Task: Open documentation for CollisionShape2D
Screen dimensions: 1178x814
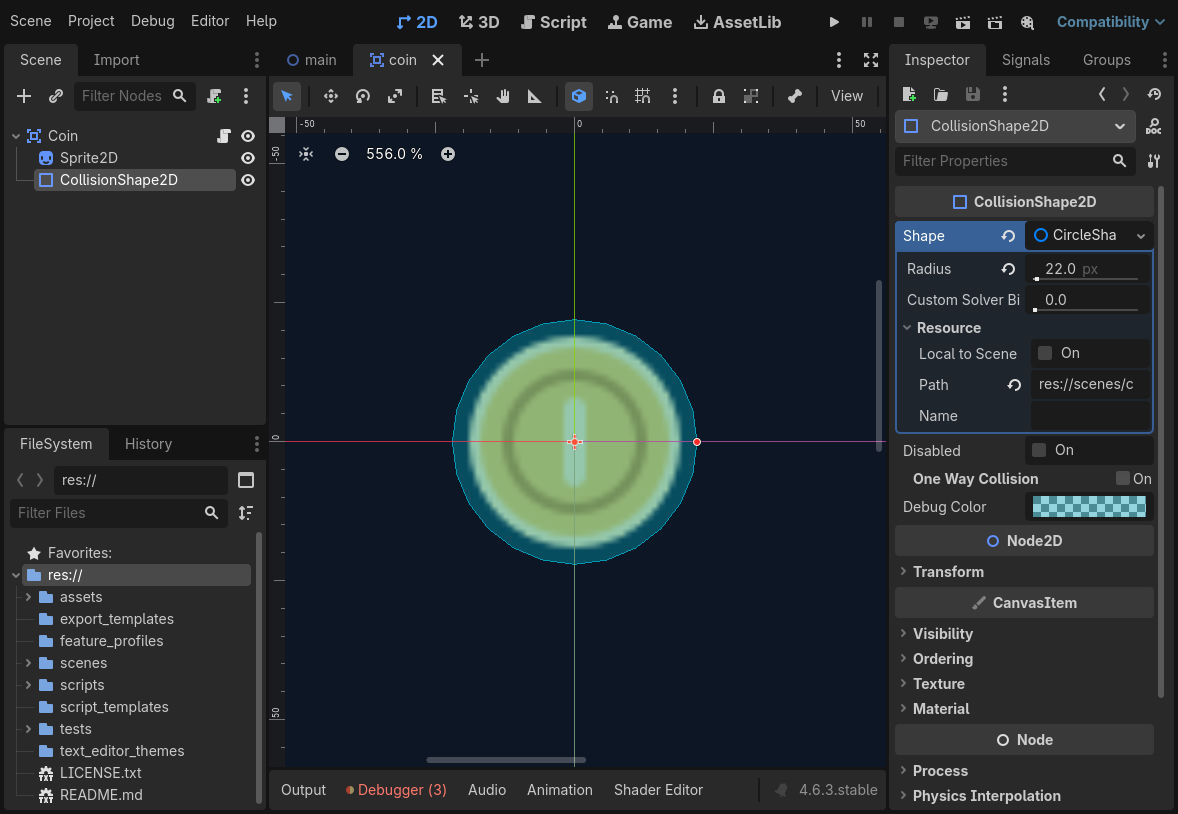Action: 1153,126
